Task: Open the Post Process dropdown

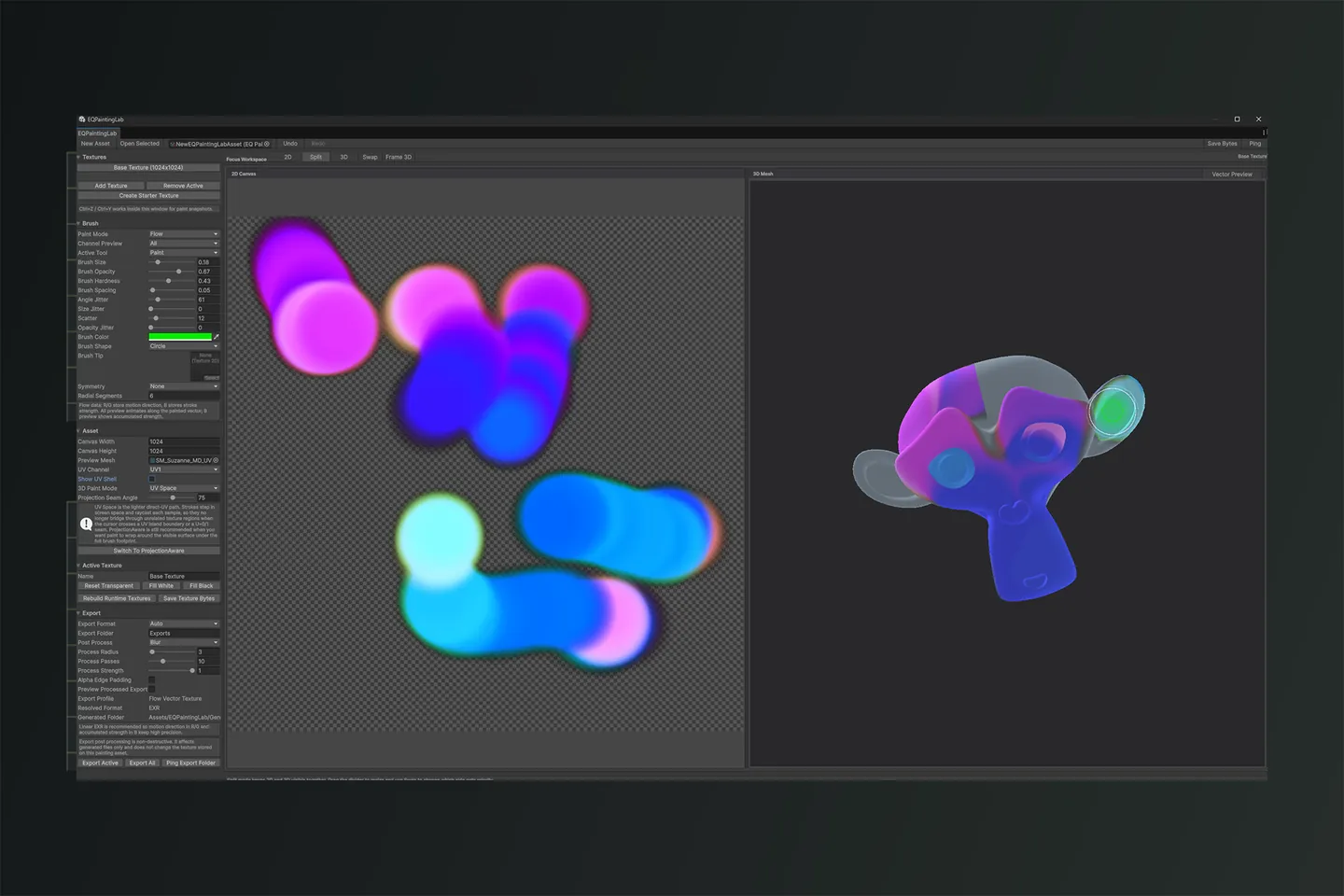Action: tap(184, 642)
